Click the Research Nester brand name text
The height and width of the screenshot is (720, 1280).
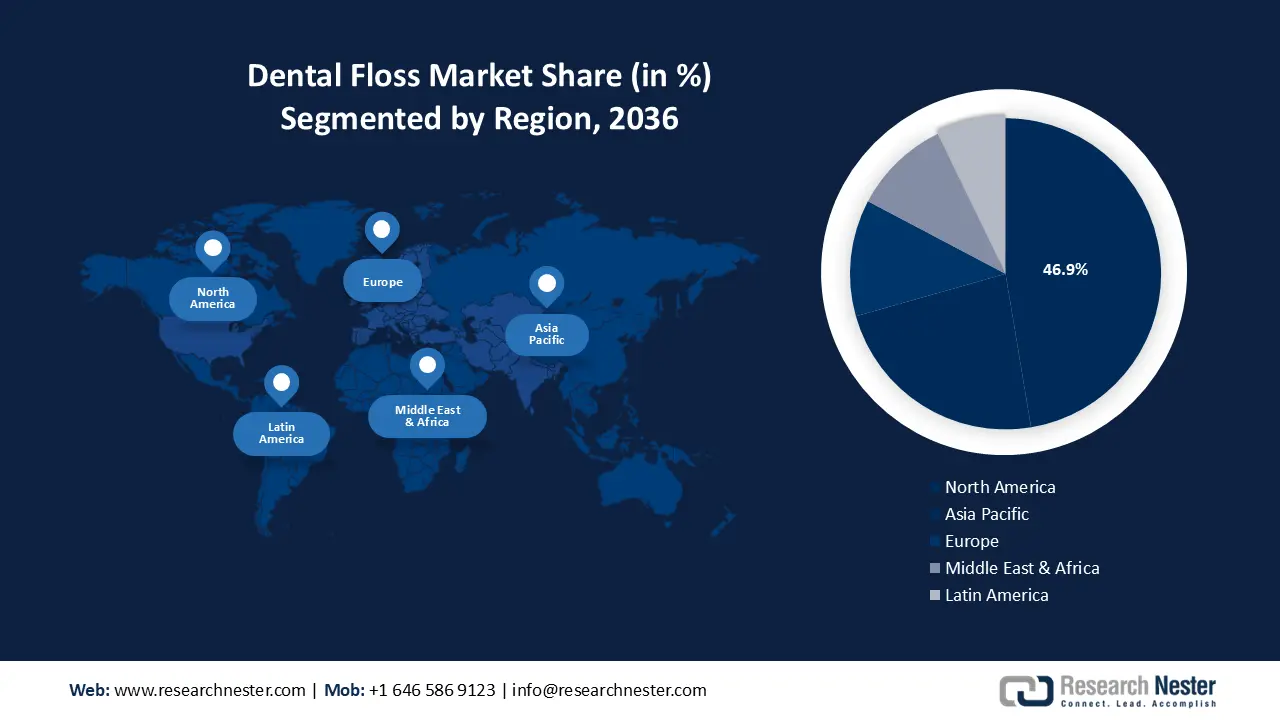(1138, 686)
